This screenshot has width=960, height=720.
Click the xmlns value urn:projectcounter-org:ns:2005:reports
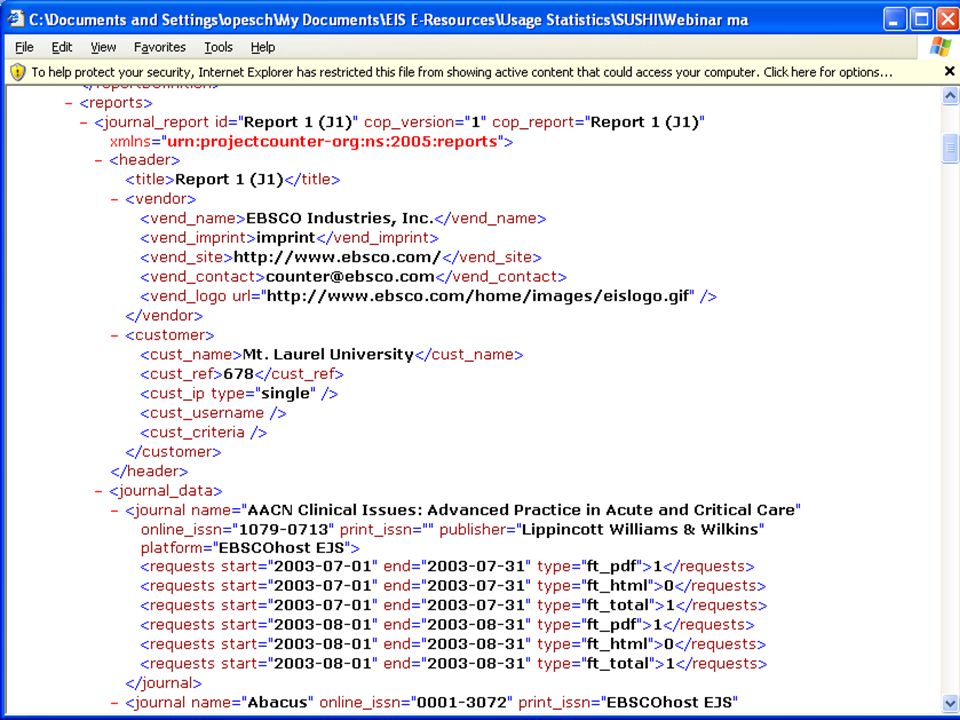(x=332, y=141)
